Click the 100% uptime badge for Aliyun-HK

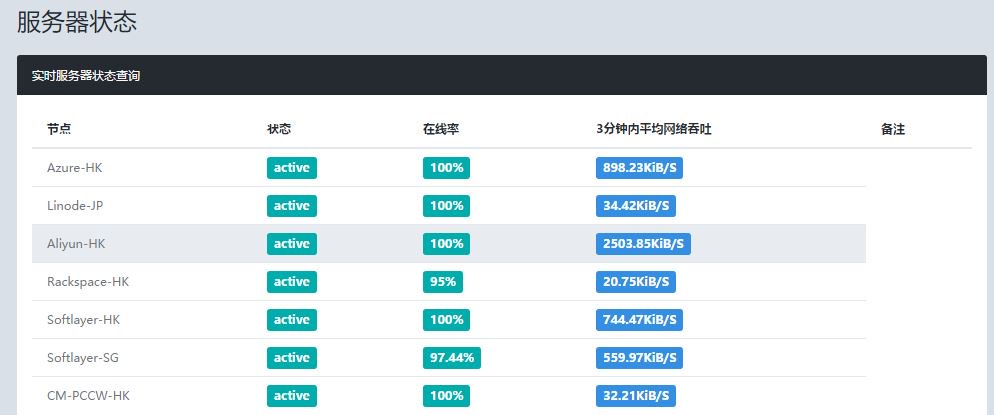tap(446, 244)
